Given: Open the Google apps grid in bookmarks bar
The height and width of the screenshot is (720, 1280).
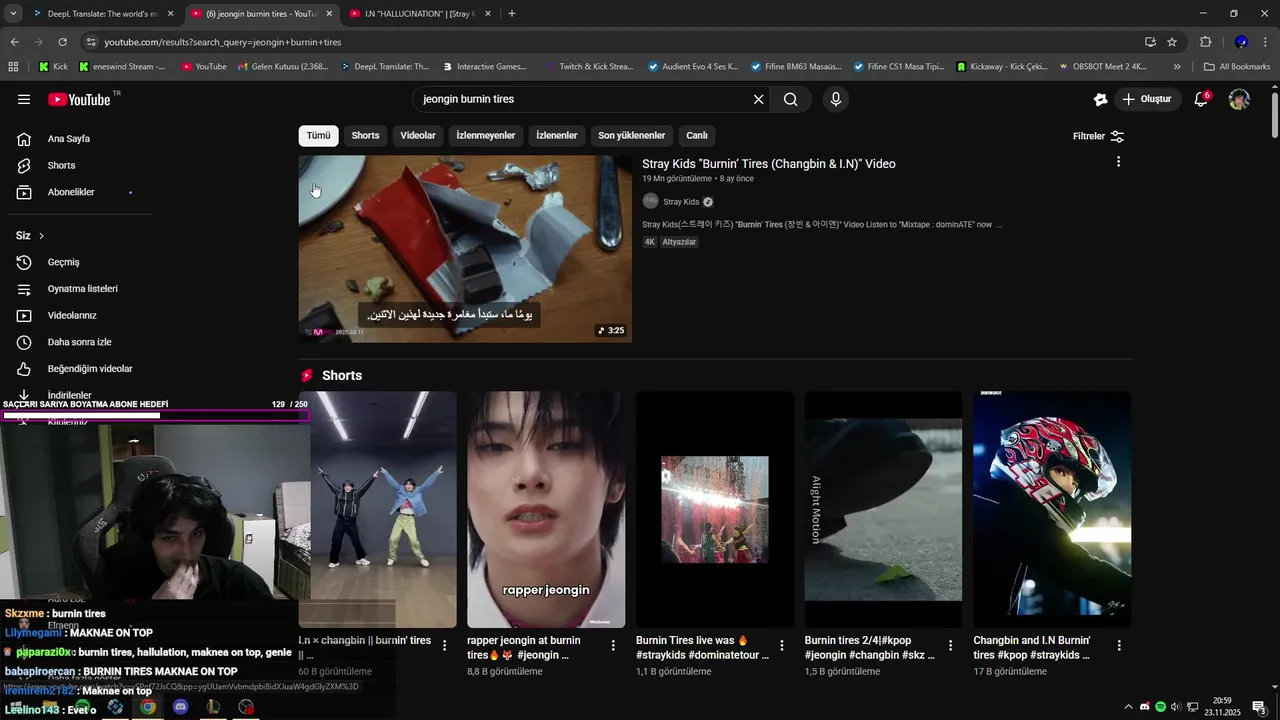Looking at the screenshot, I should click(x=13, y=67).
